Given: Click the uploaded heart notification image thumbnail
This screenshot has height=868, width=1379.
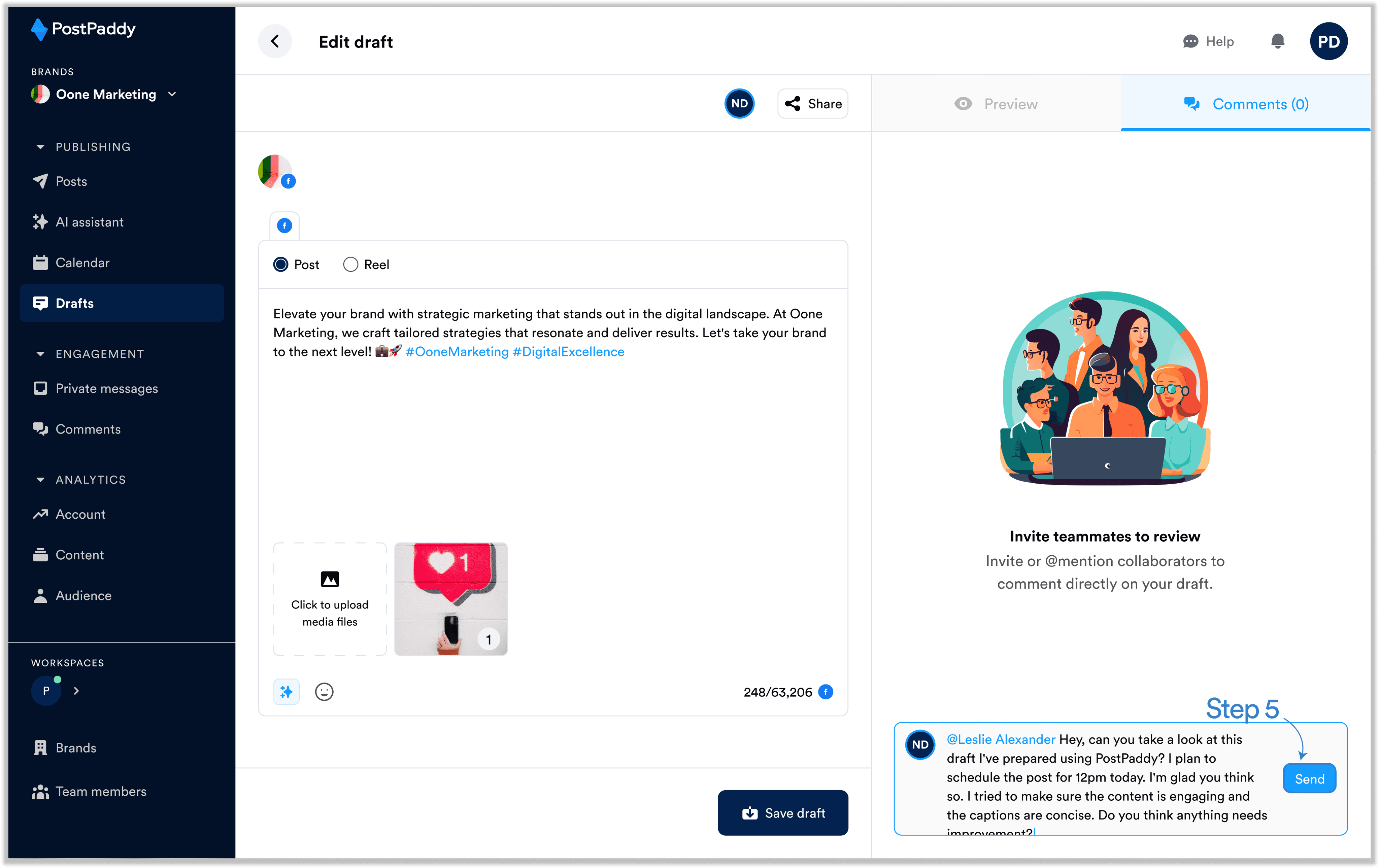Looking at the screenshot, I should point(451,599).
